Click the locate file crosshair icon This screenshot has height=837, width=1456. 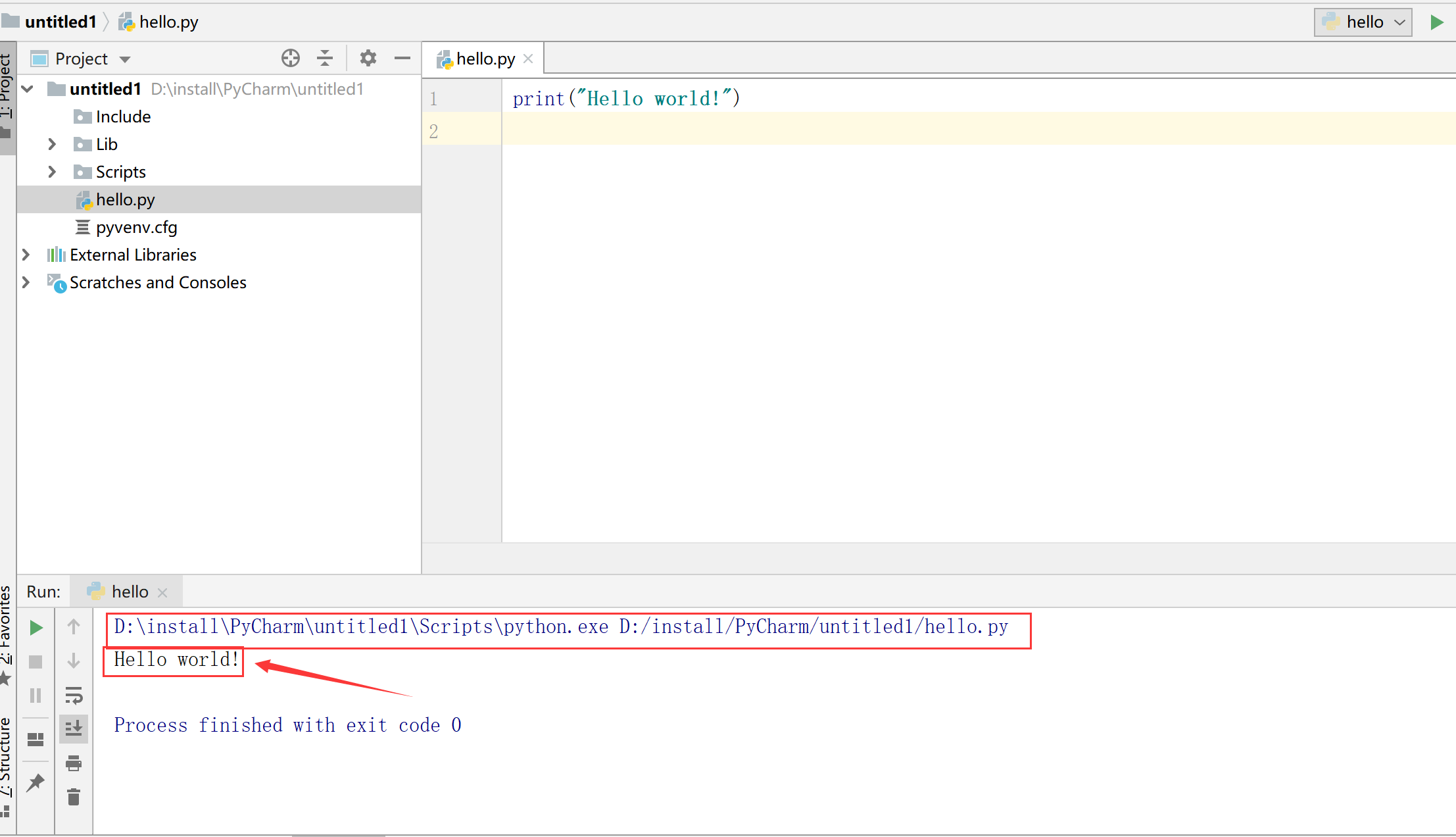(290, 59)
